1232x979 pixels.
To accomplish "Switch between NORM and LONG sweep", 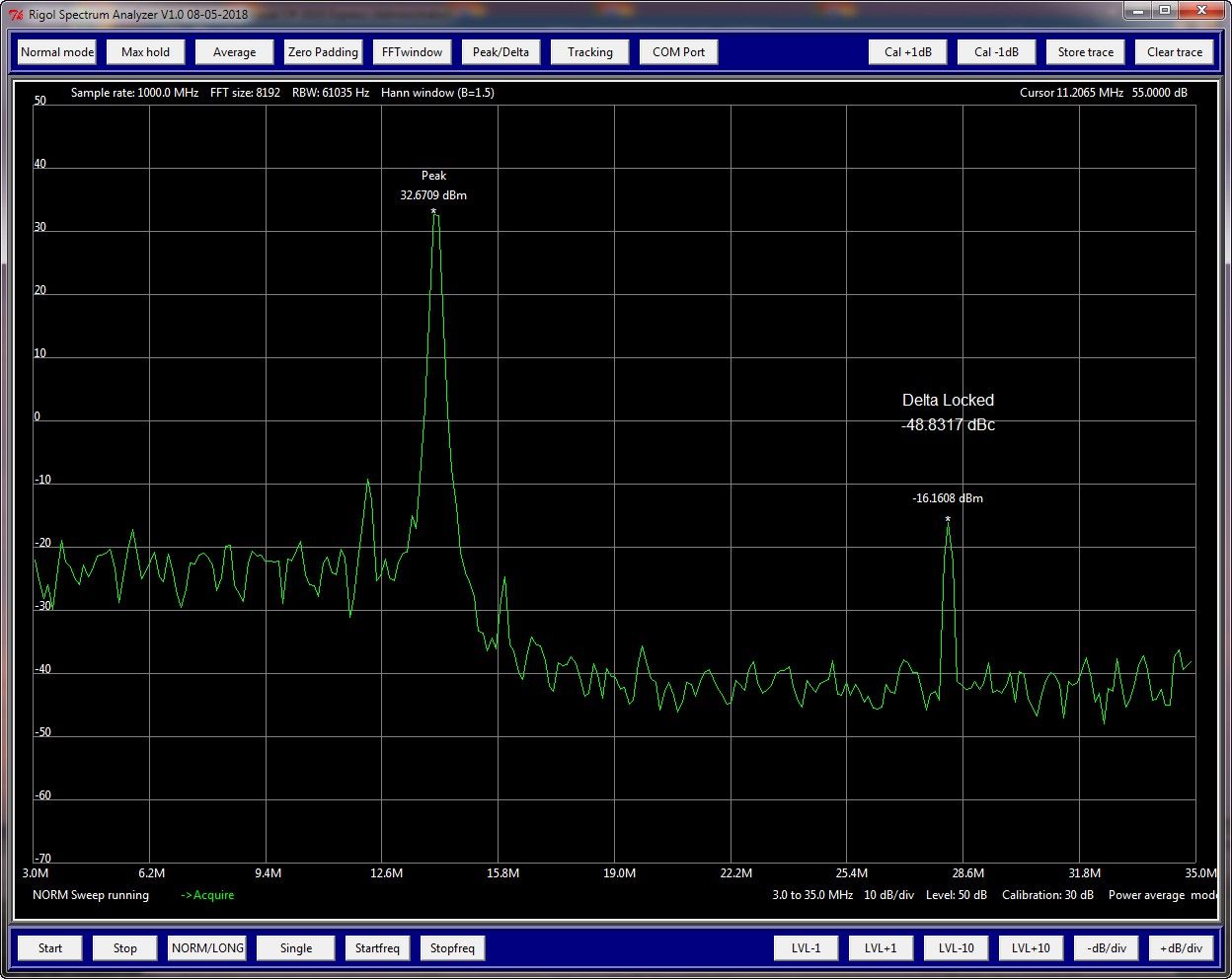I will pyautogui.click(x=206, y=947).
